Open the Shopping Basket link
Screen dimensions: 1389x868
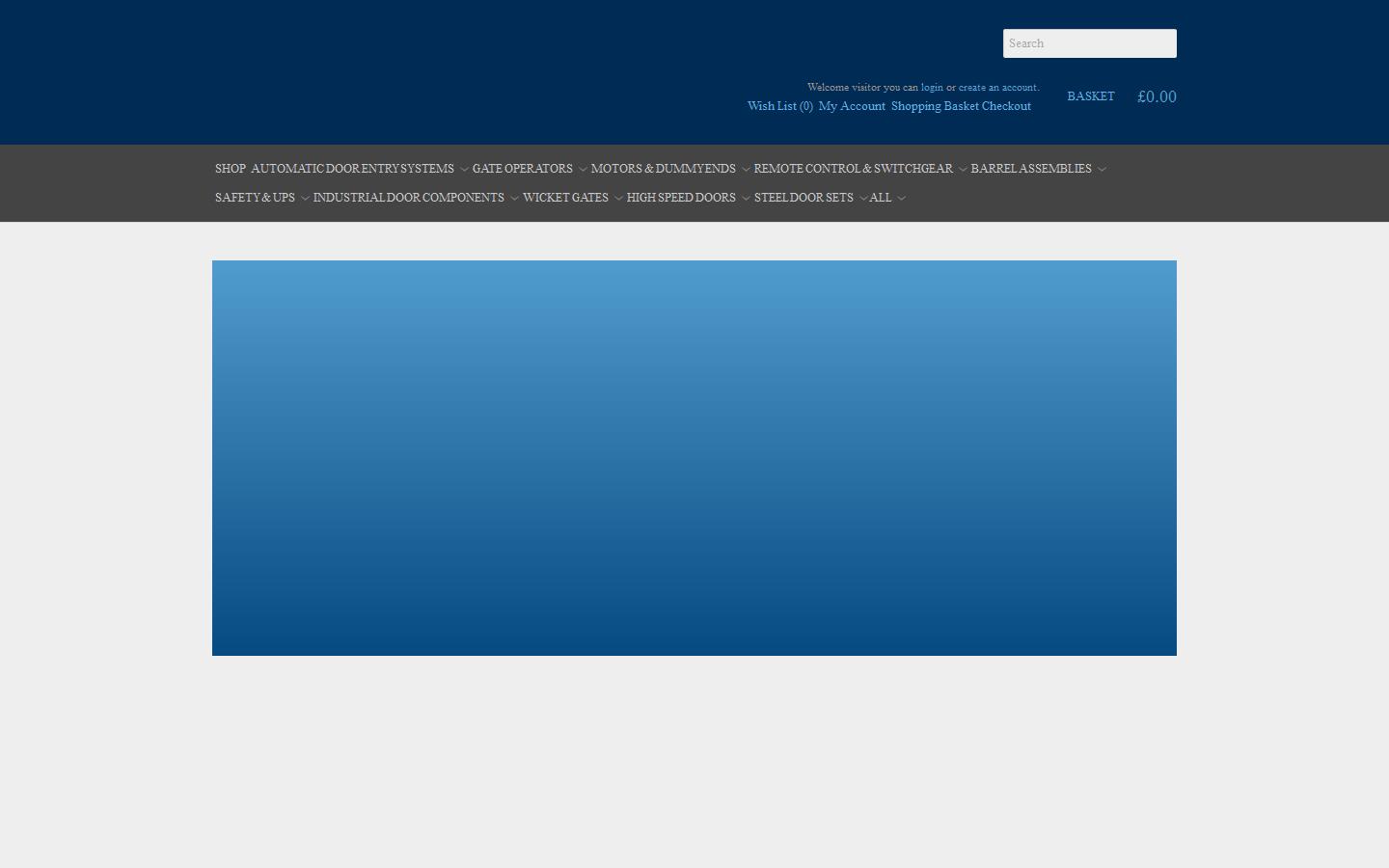pos(934,106)
